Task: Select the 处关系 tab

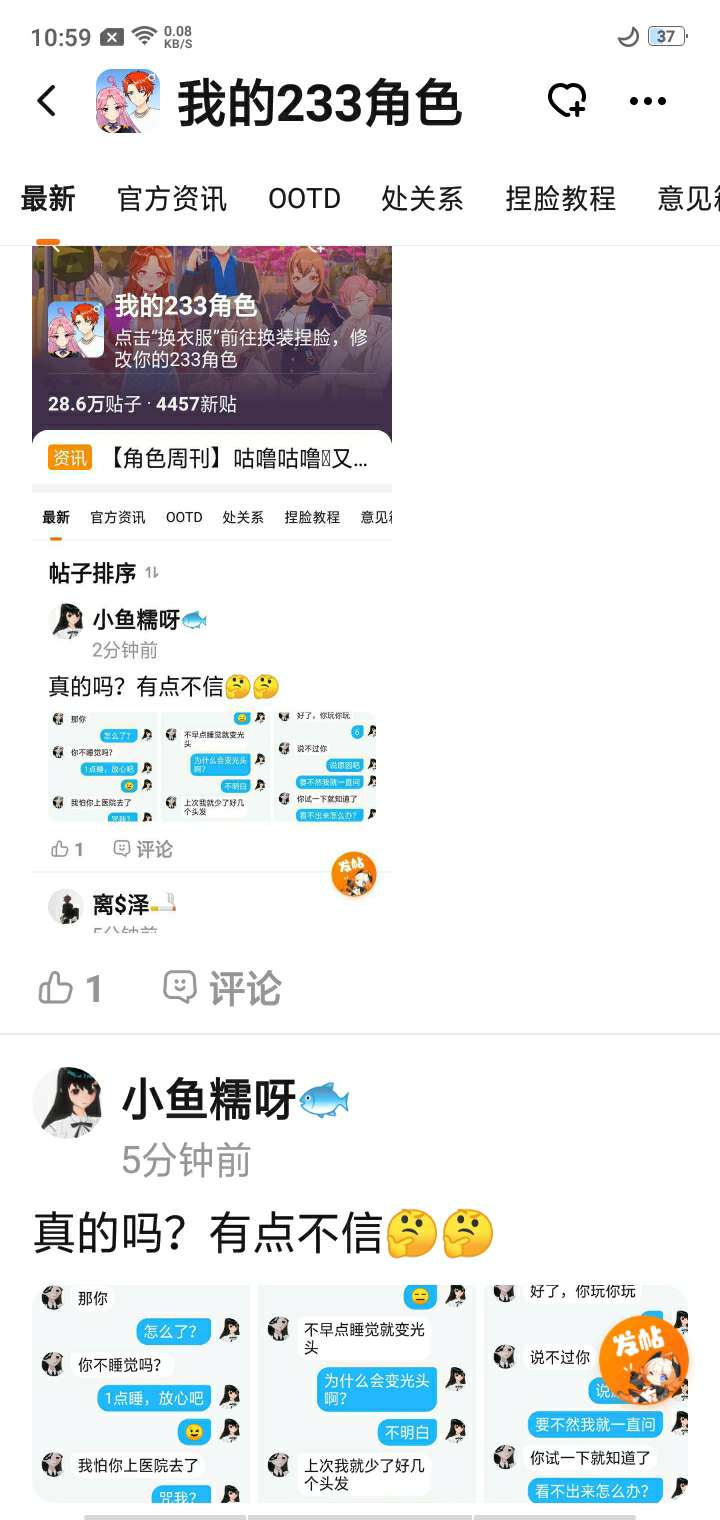Action: [422, 199]
